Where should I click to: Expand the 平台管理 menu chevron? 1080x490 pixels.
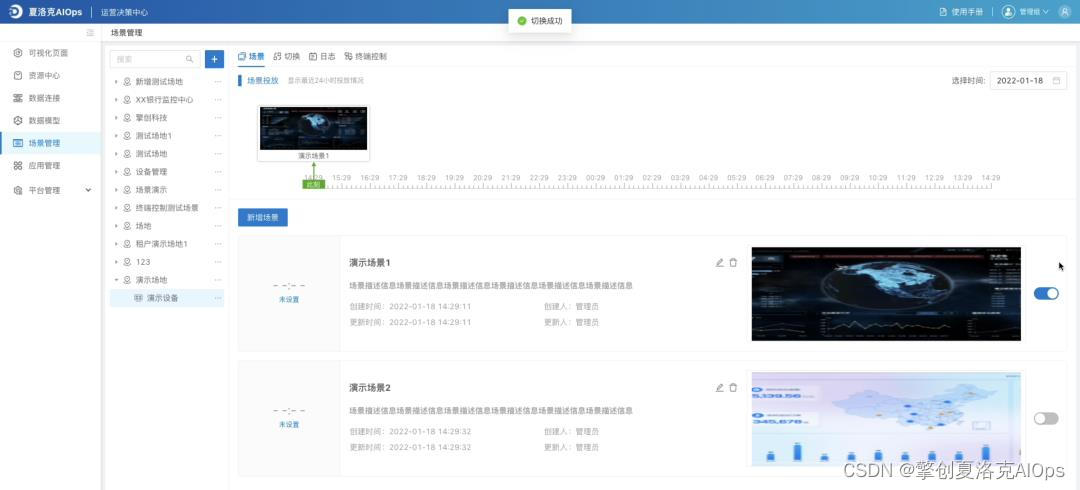point(88,190)
